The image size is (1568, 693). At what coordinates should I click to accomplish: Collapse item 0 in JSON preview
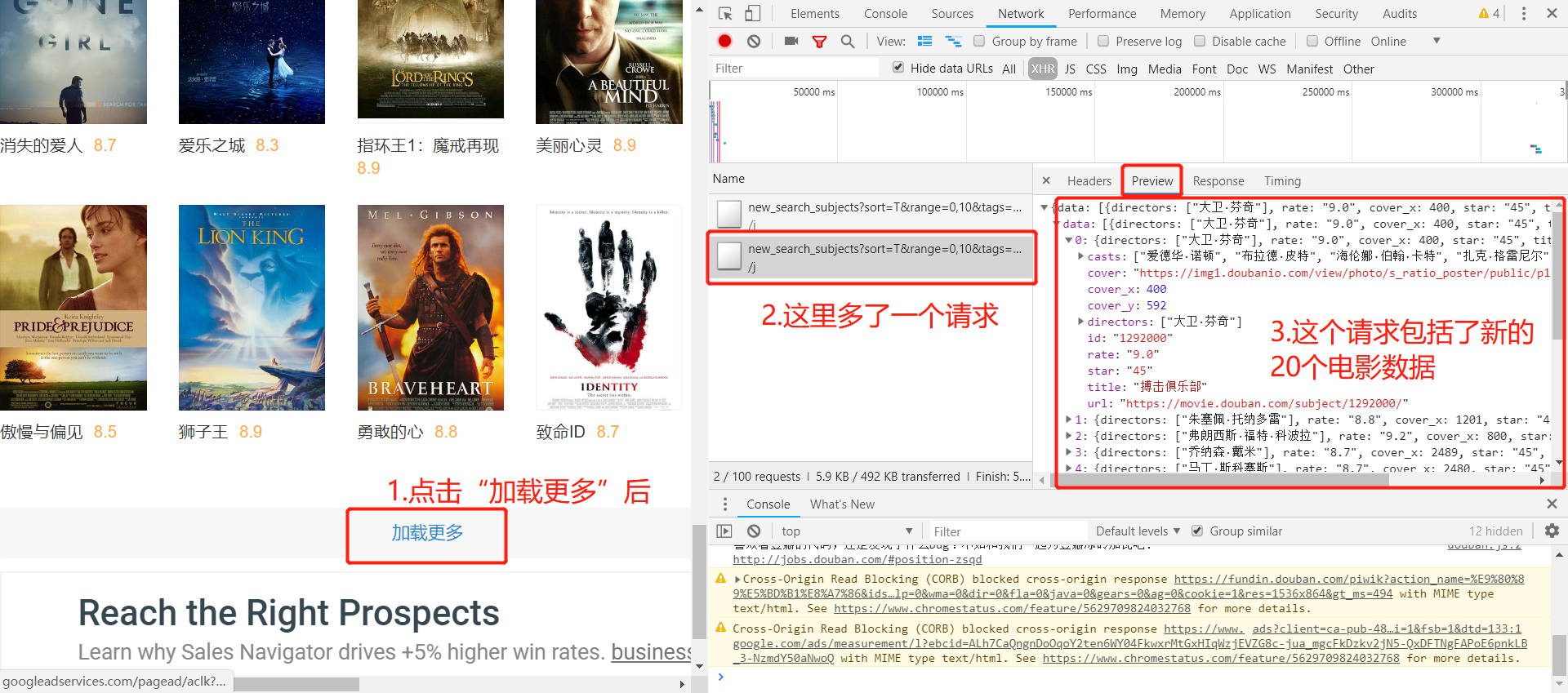1068,240
